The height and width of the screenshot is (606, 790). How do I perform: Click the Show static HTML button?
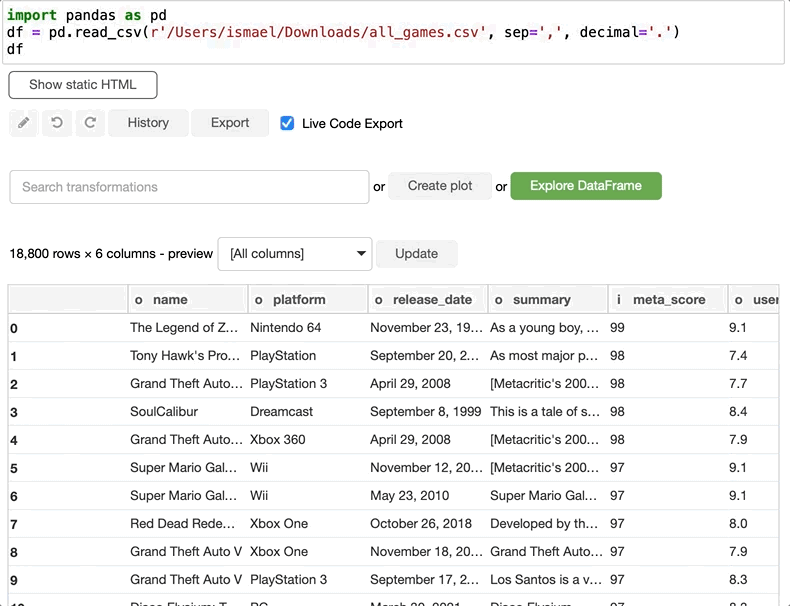[83, 85]
